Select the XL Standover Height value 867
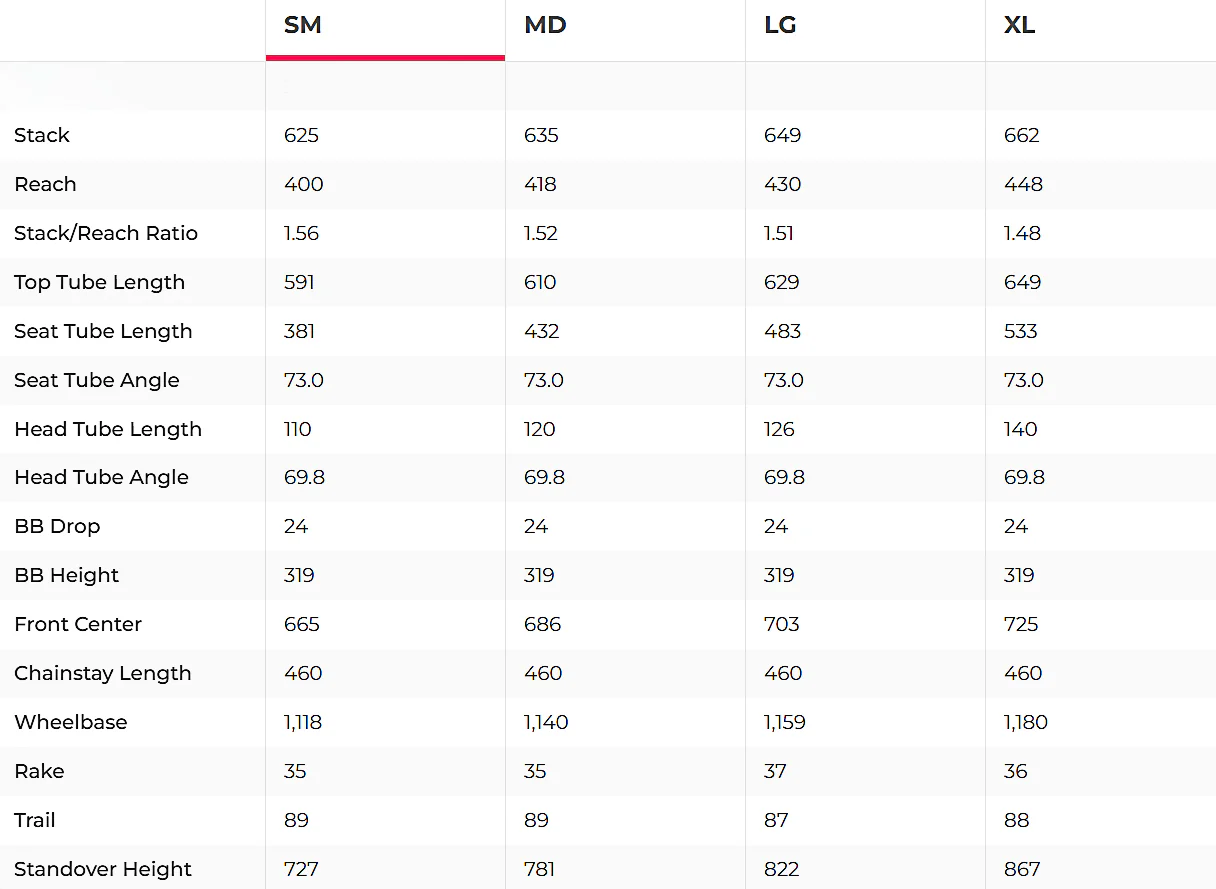 (x=1022, y=869)
